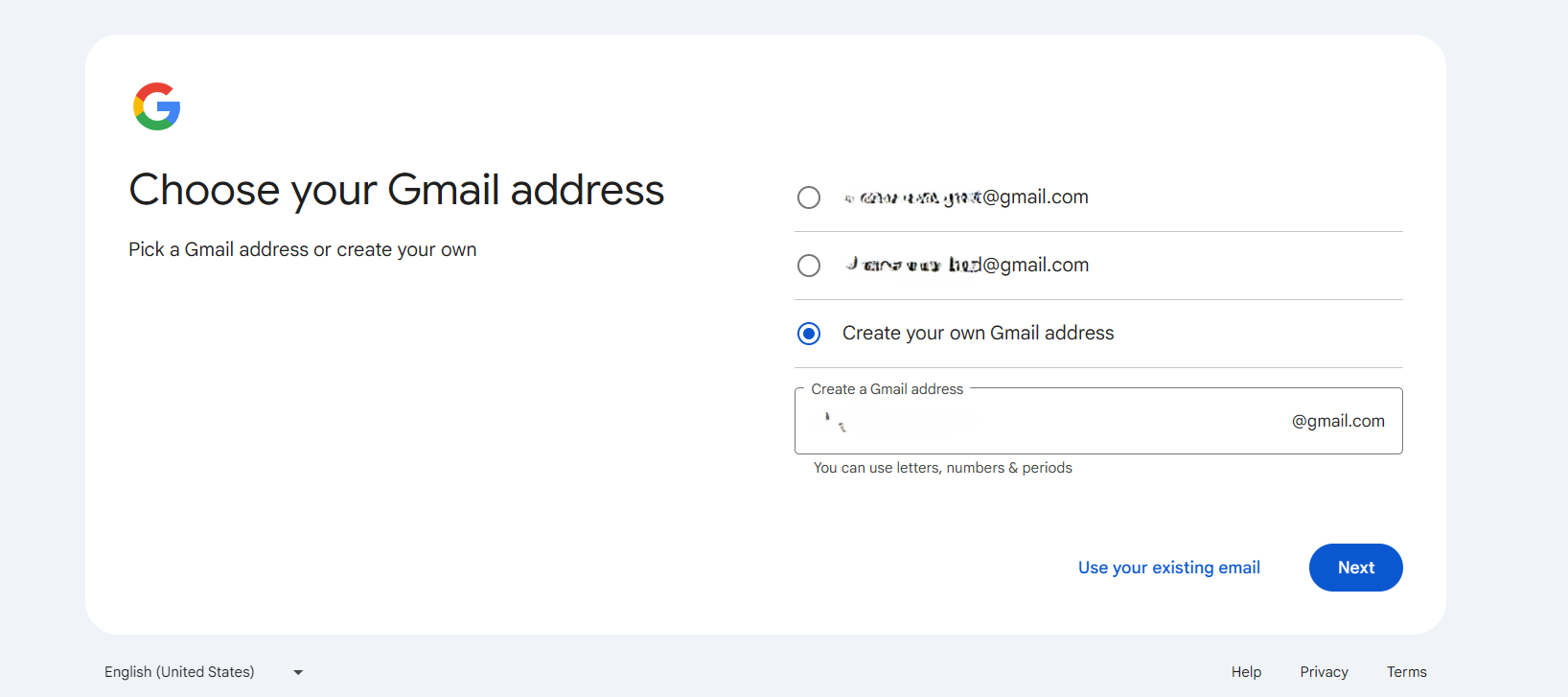
Task: Open the Privacy link in the footer
Action: pyautogui.click(x=1324, y=672)
